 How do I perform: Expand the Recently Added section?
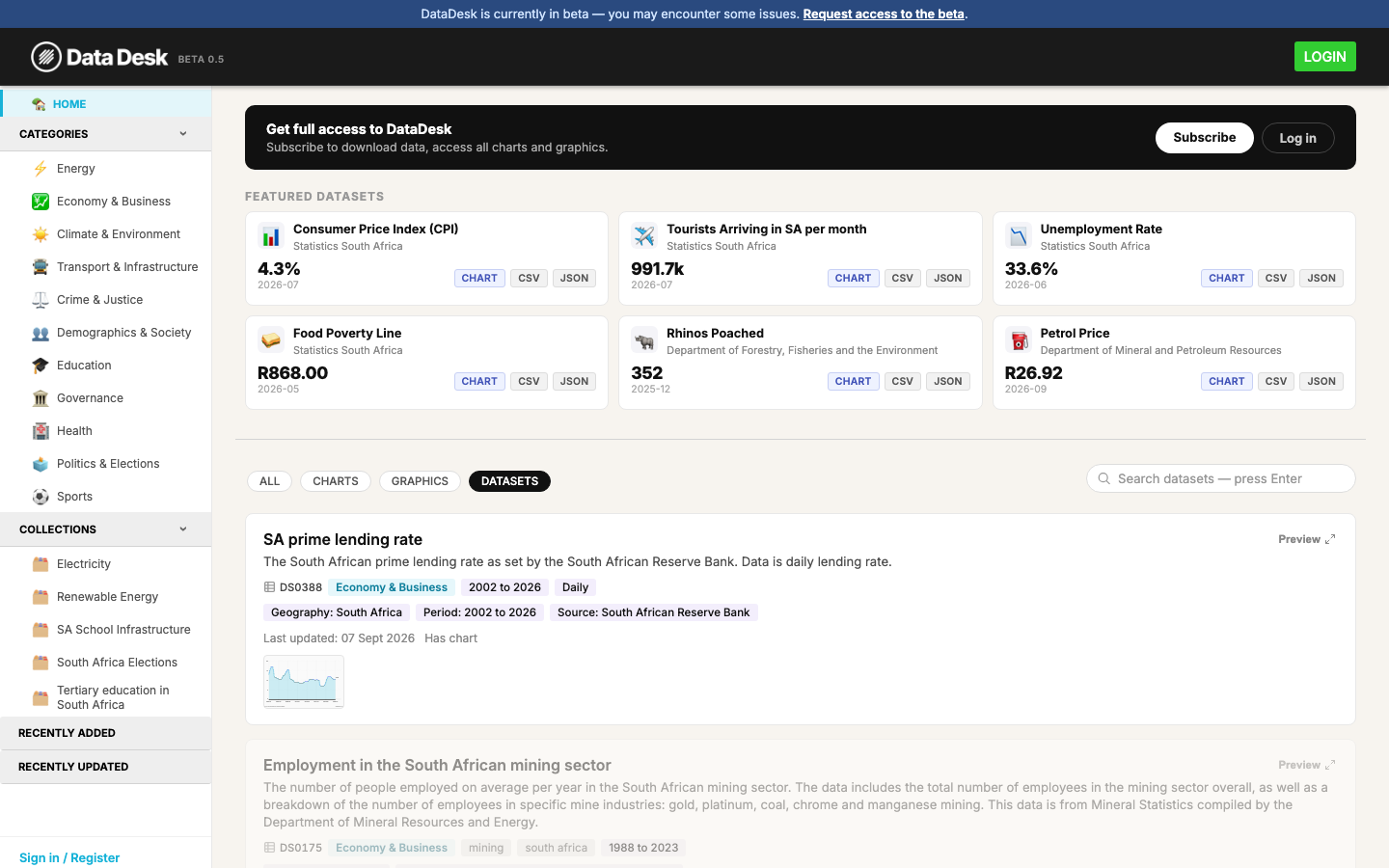106,733
